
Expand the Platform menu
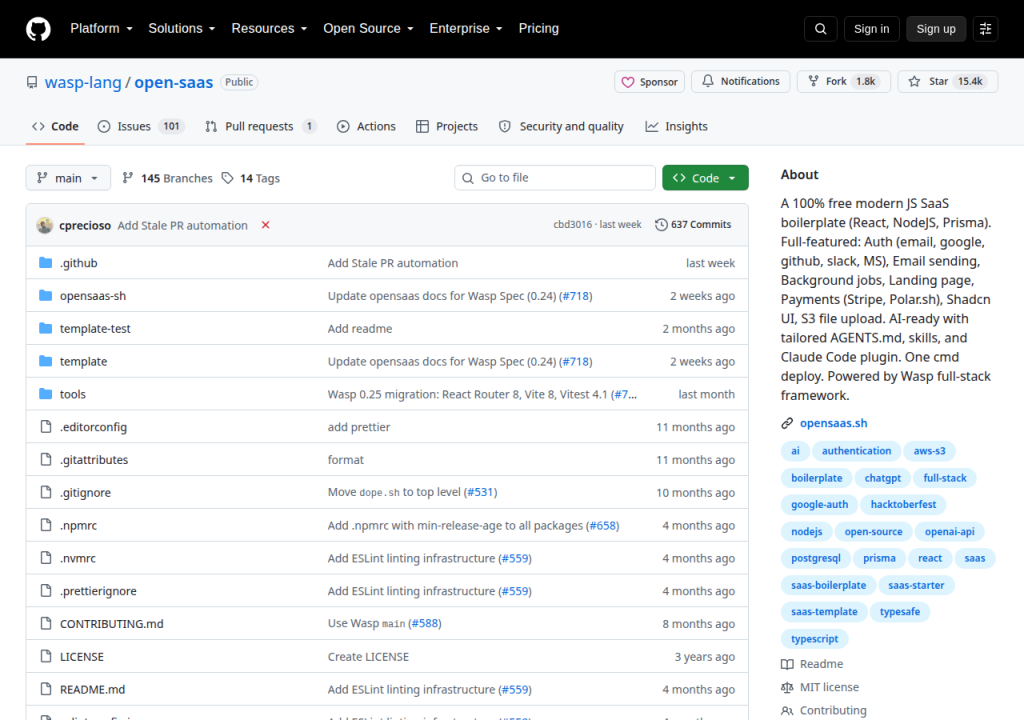point(101,29)
